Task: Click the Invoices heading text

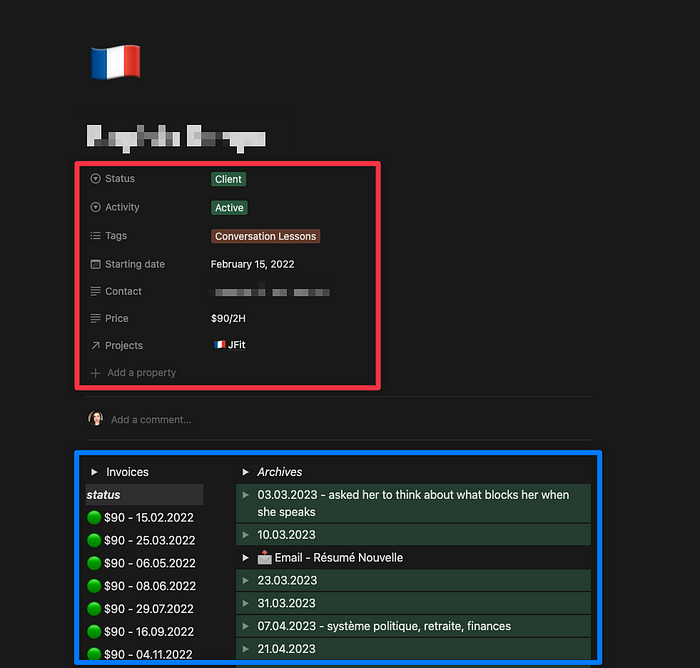Action: pyautogui.click(x=127, y=472)
